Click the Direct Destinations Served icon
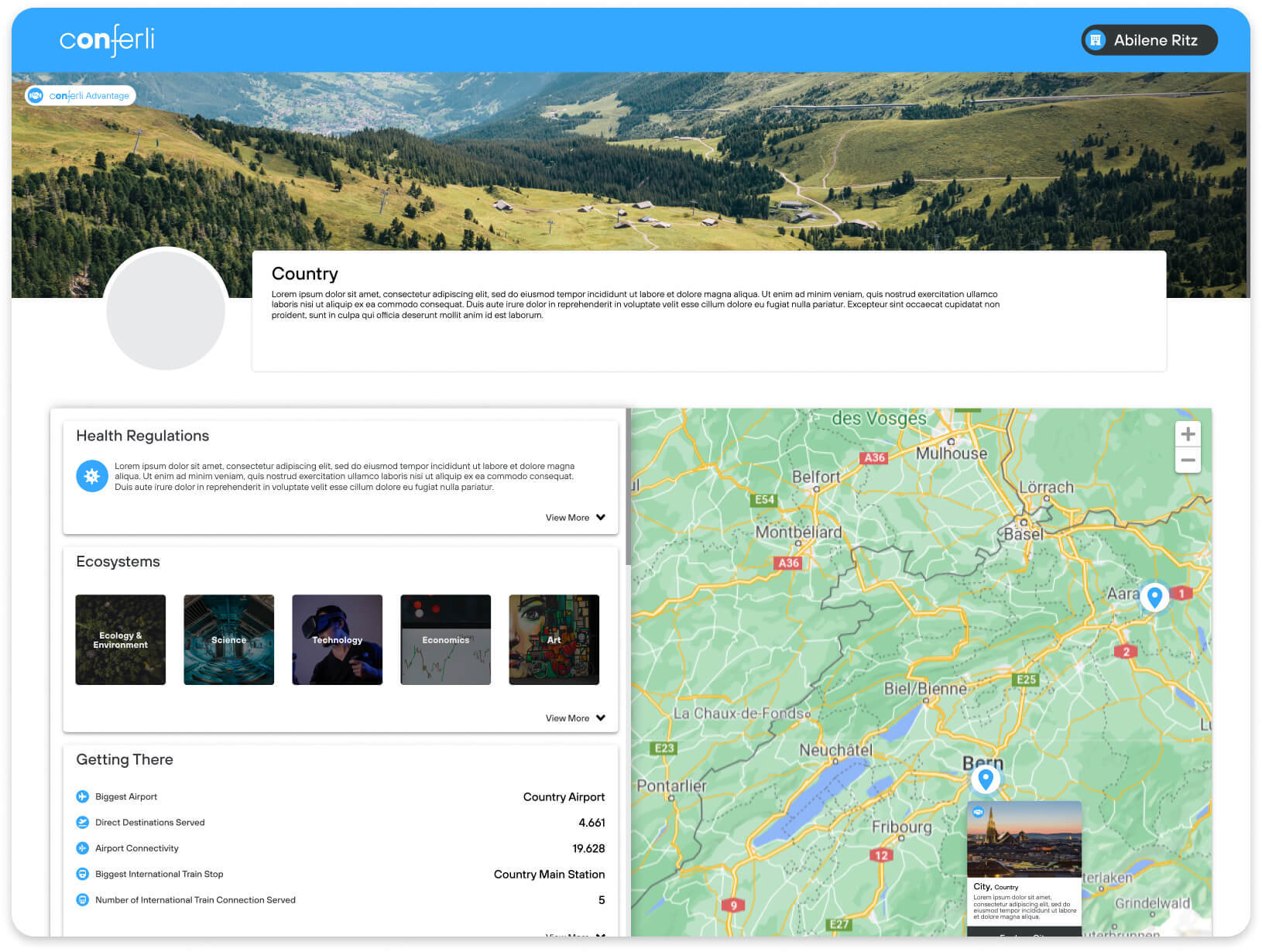The width and height of the screenshot is (1262, 952). [83, 823]
